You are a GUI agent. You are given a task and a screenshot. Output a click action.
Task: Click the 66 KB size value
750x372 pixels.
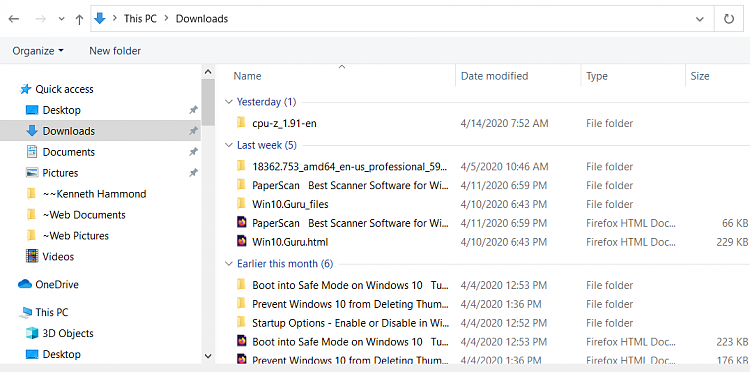735,223
